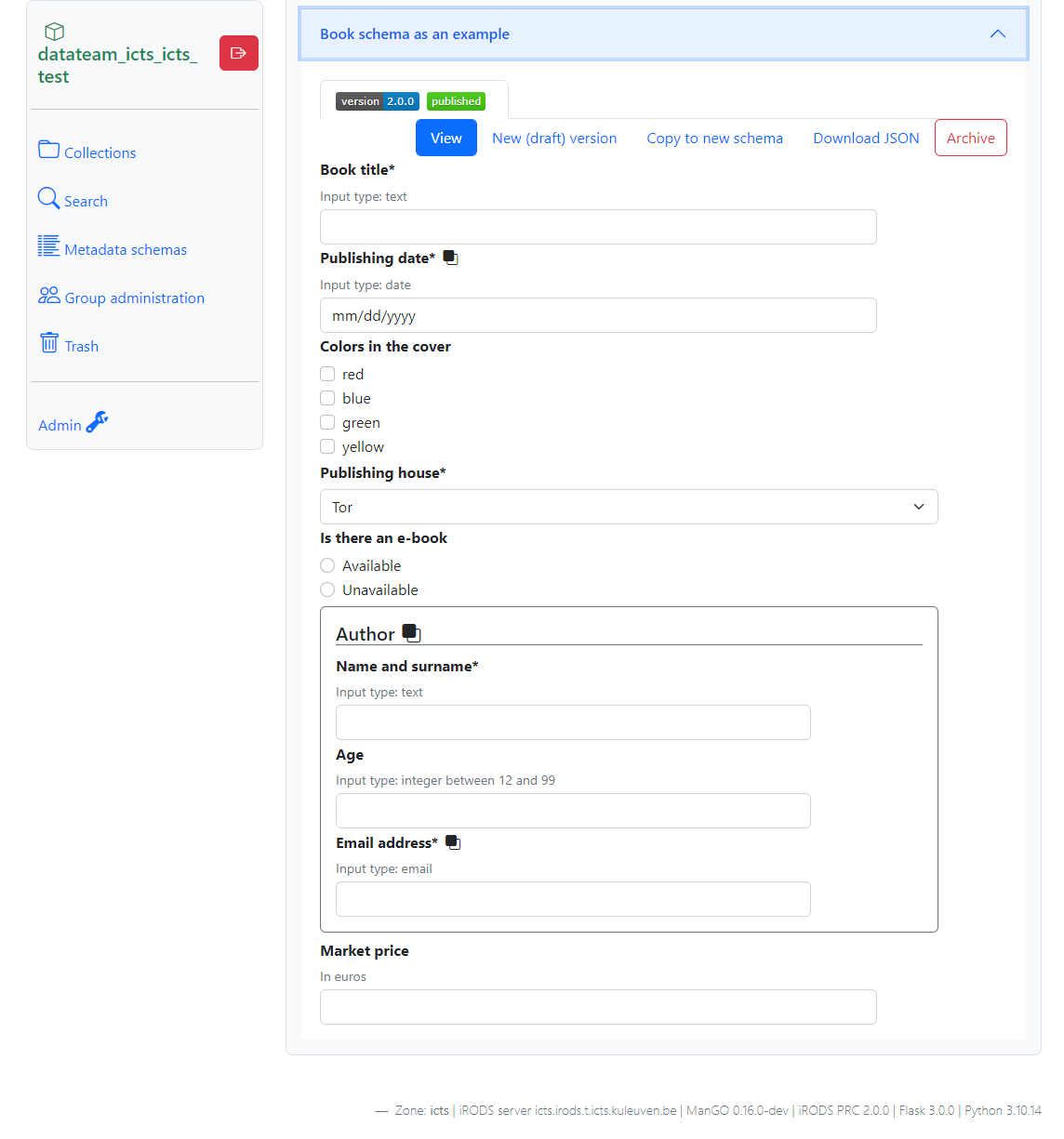Click into the Book title text field

coord(597,227)
